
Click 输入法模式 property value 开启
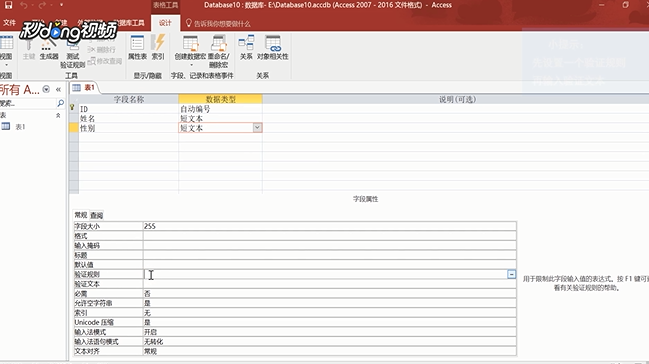tap(329, 332)
